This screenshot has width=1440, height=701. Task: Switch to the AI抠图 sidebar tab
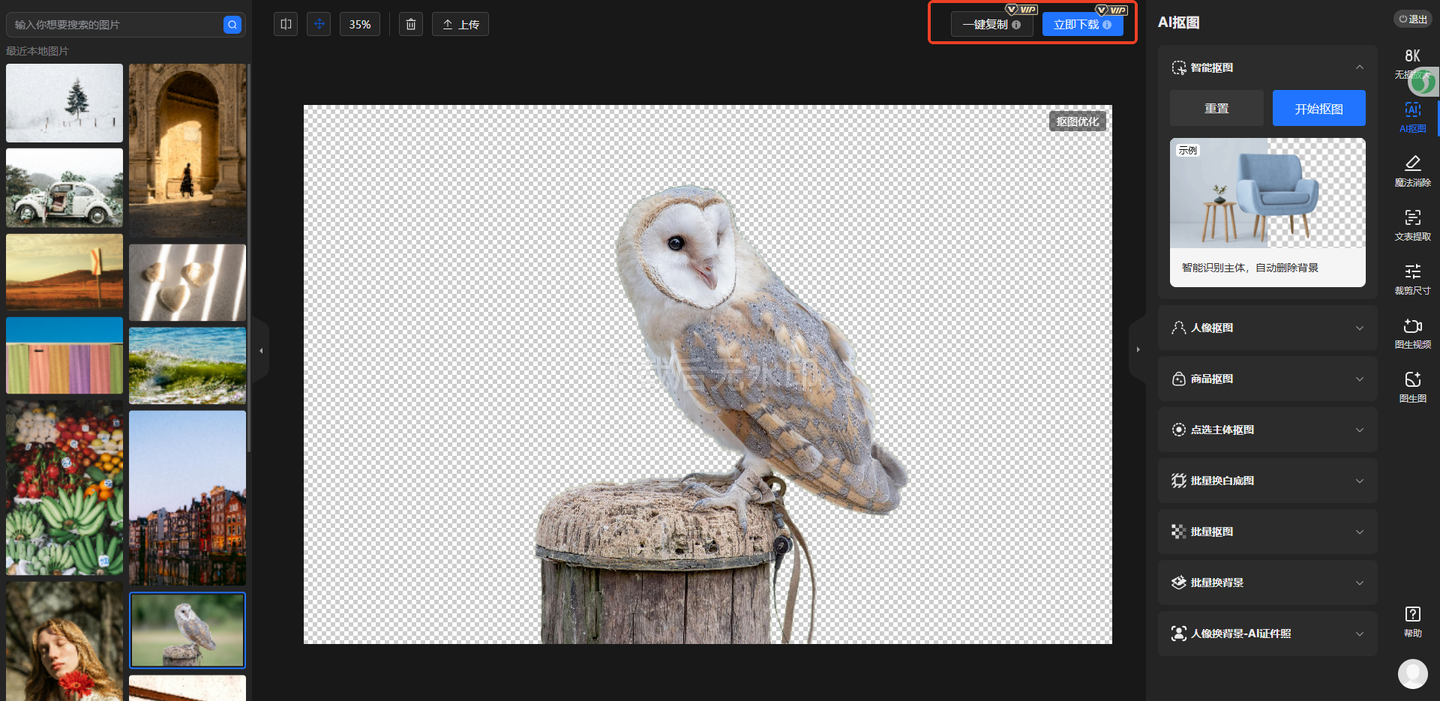pyautogui.click(x=1412, y=117)
